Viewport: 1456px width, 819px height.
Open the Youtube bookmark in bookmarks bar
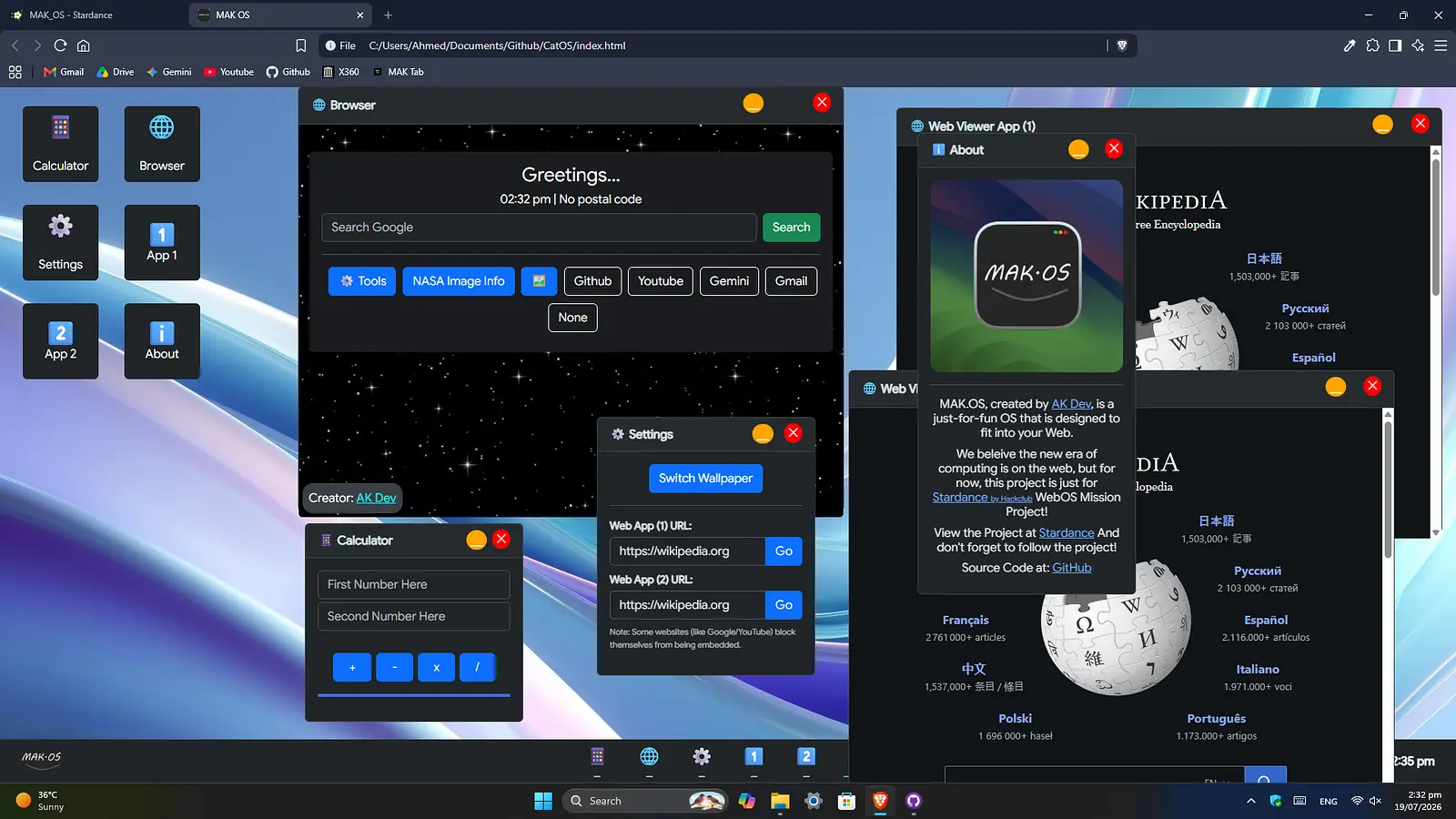[x=229, y=72]
